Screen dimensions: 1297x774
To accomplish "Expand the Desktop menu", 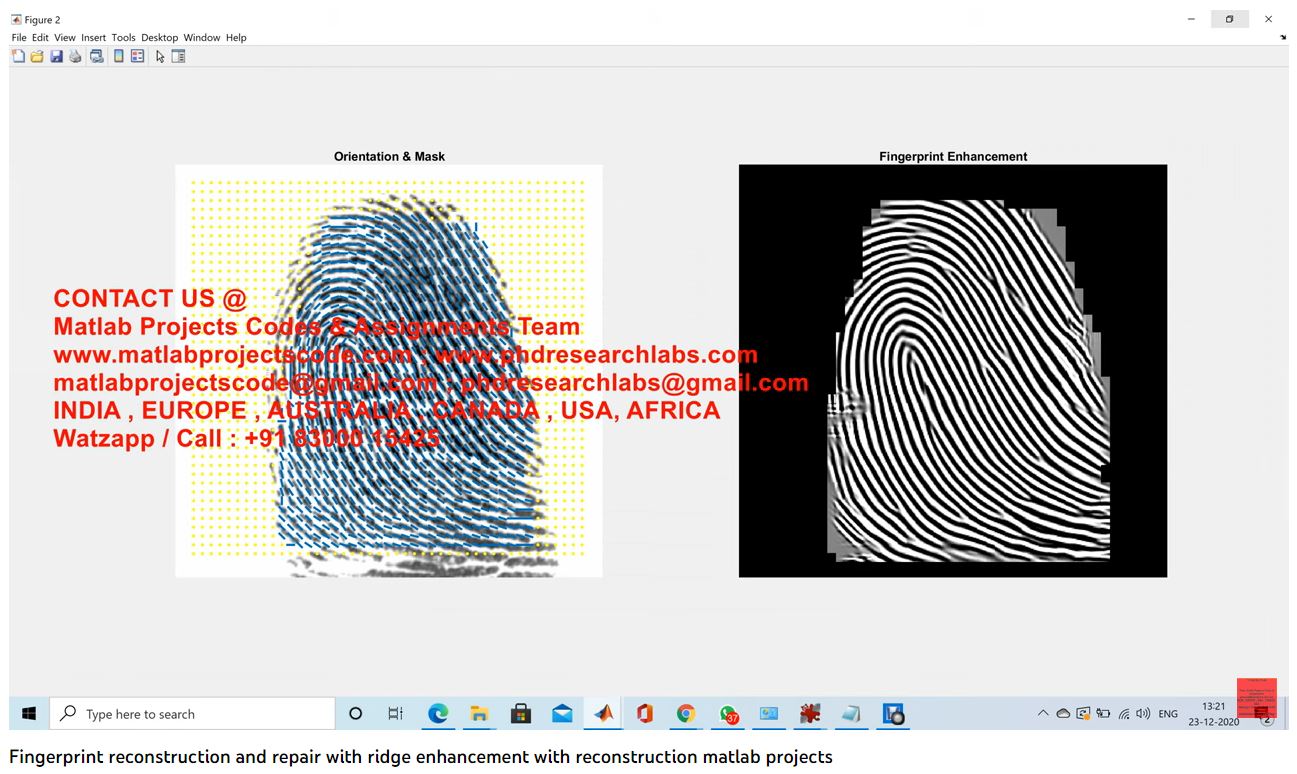I will pos(159,38).
